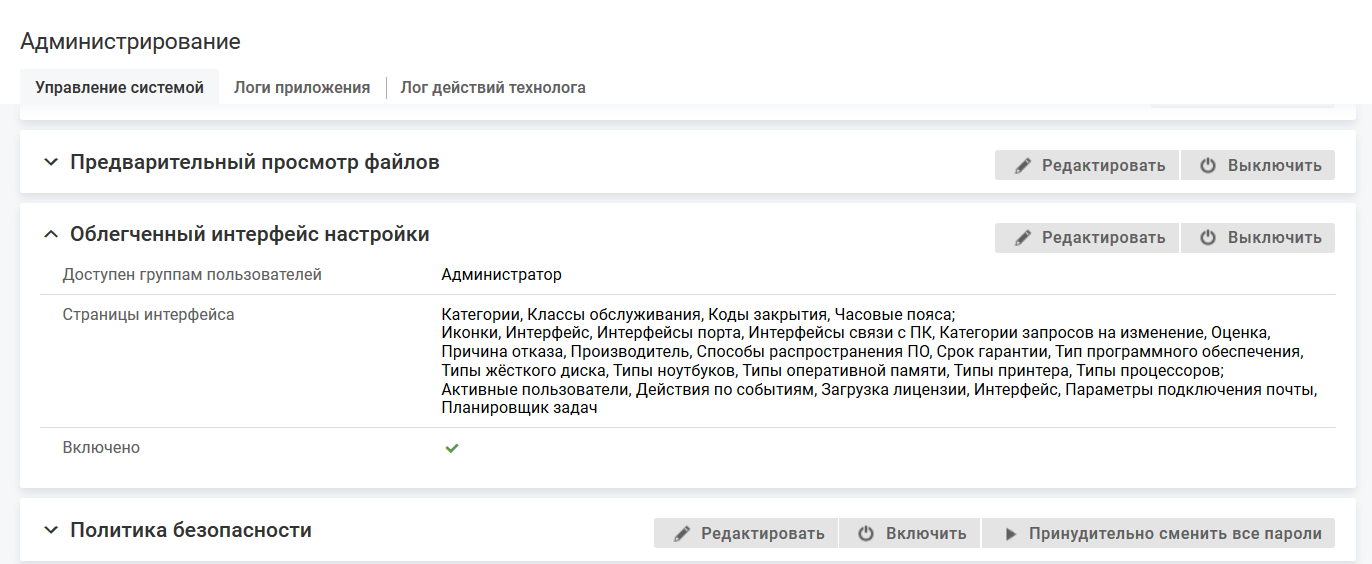The height and width of the screenshot is (564, 1372).
Task: Click pencil icon for Предварительный просмотр файлов
Action: 1022,166
